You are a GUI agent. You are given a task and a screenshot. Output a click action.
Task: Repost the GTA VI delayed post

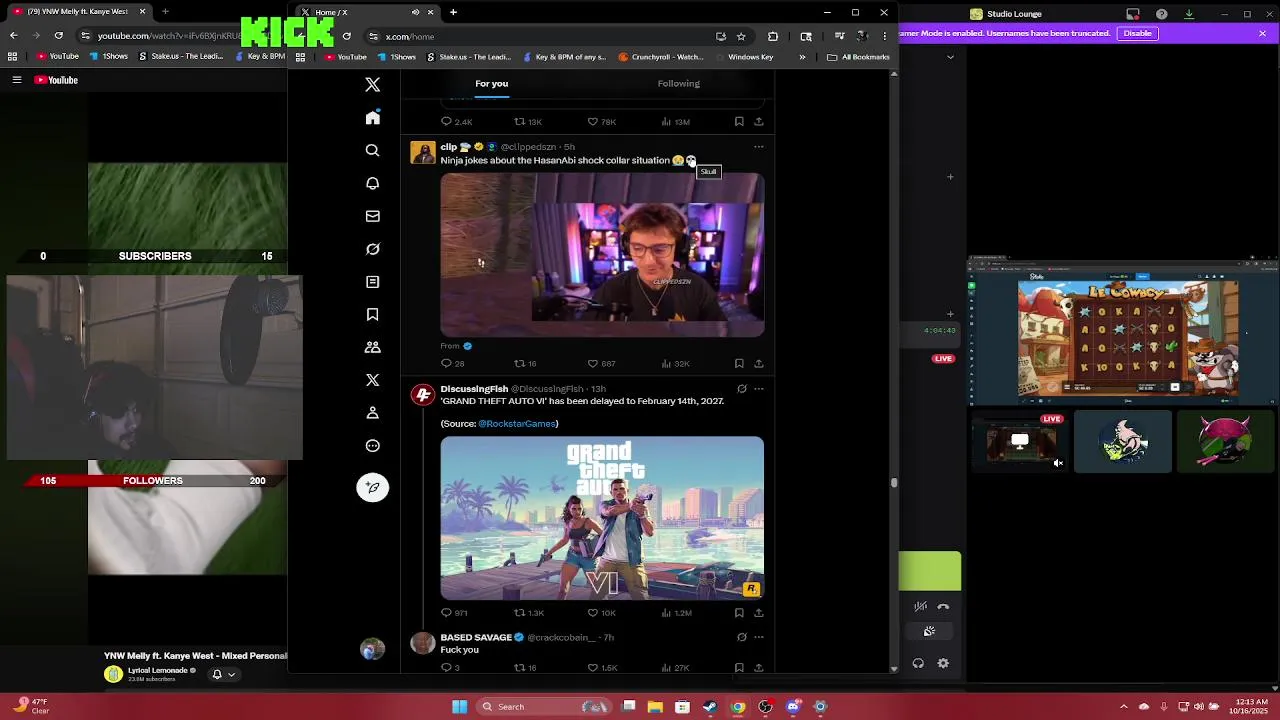point(519,613)
